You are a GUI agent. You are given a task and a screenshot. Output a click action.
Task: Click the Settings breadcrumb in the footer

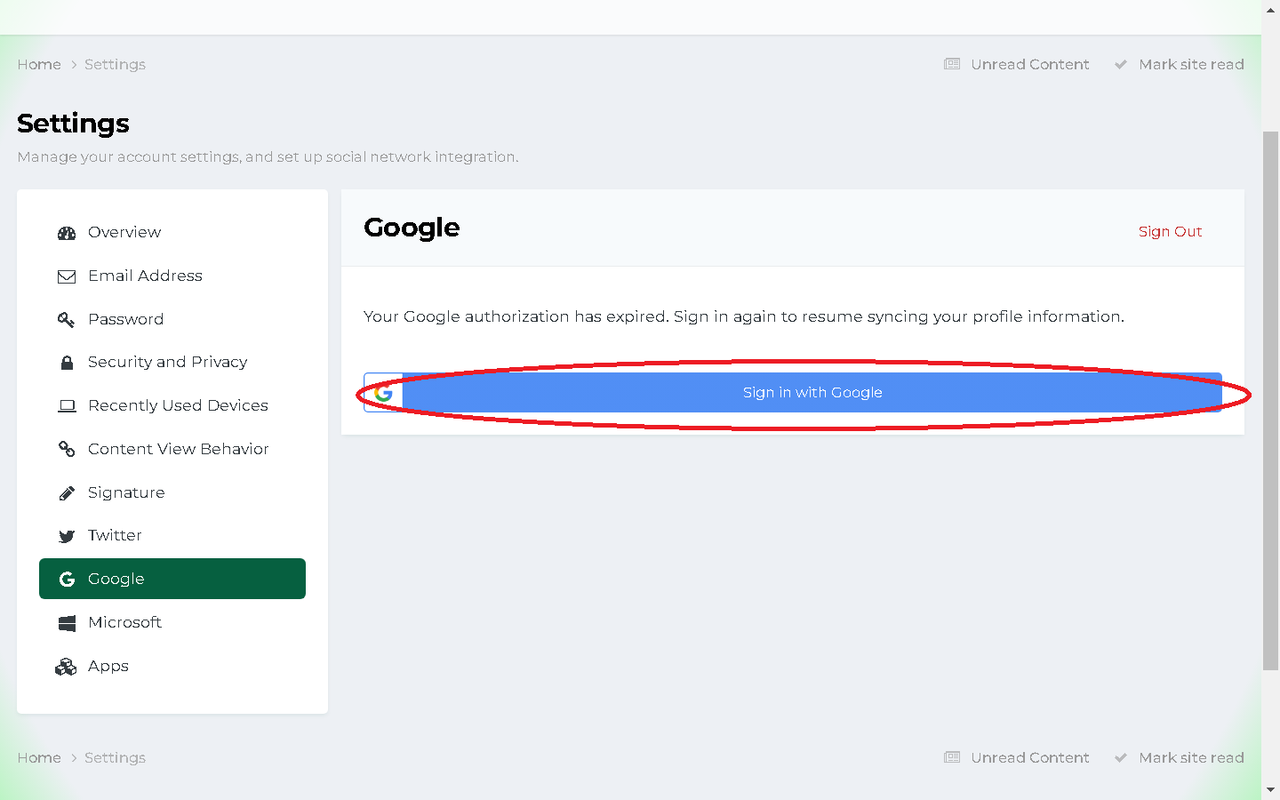pyautogui.click(x=115, y=758)
